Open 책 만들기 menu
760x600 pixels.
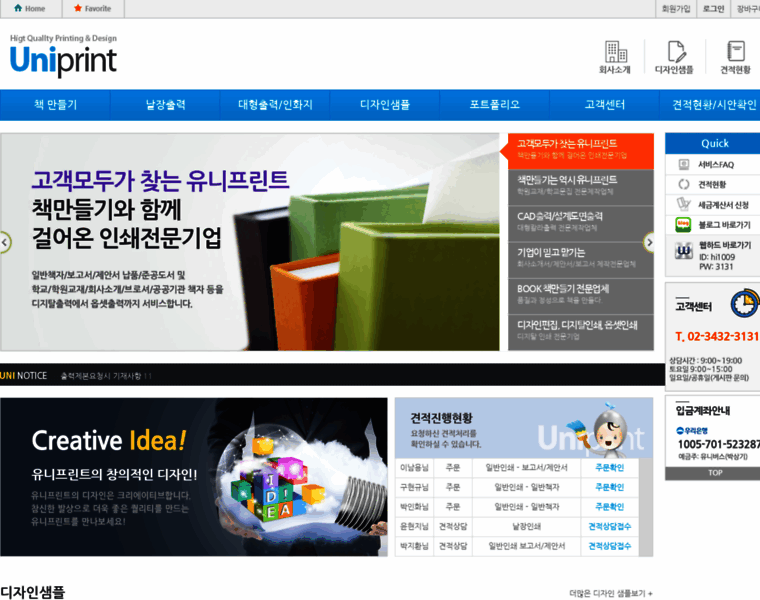pyautogui.click(x=55, y=105)
